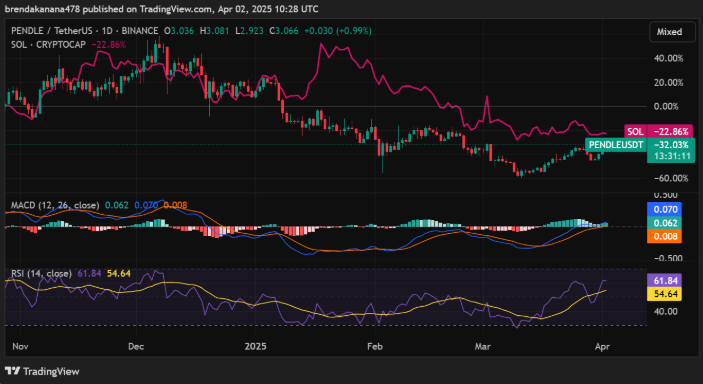Viewport: 703px width, 384px height.
Task: Click the Mar label on time axis
Action: pyautogui.click(x=484, y=347)
